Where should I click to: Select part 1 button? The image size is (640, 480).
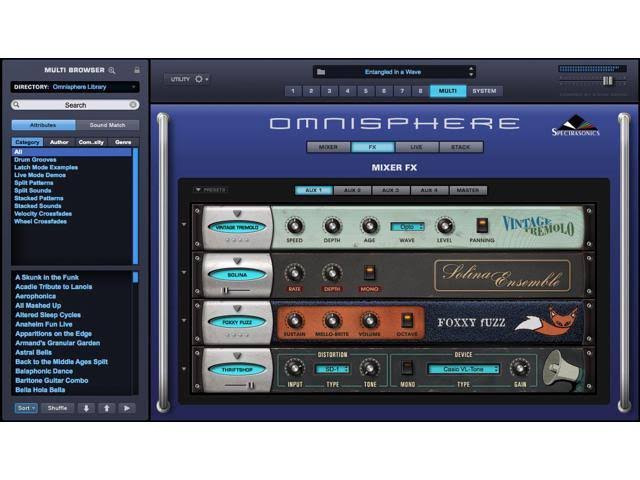(293, 91)
